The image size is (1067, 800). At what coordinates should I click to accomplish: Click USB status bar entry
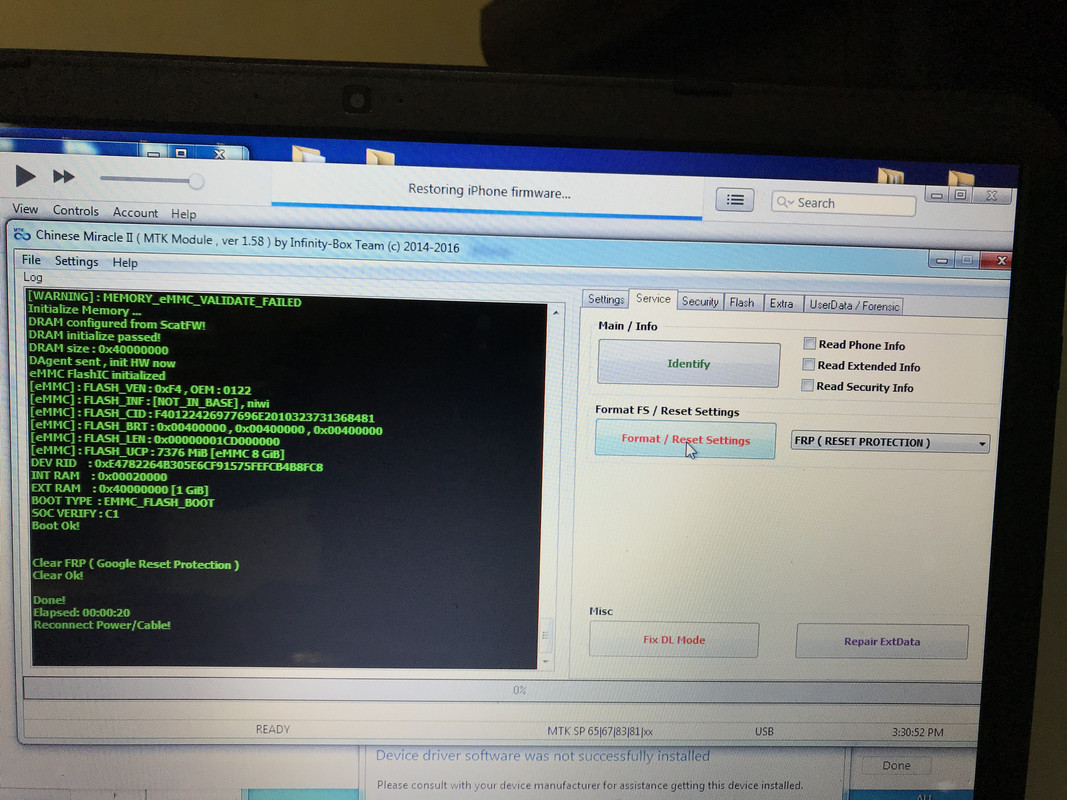[764, 731]
